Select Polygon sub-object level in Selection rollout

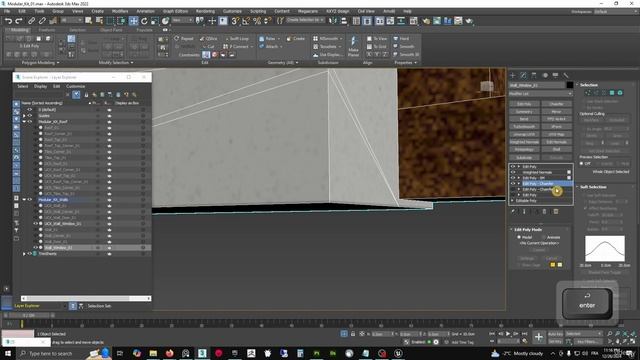coord(612,93)
